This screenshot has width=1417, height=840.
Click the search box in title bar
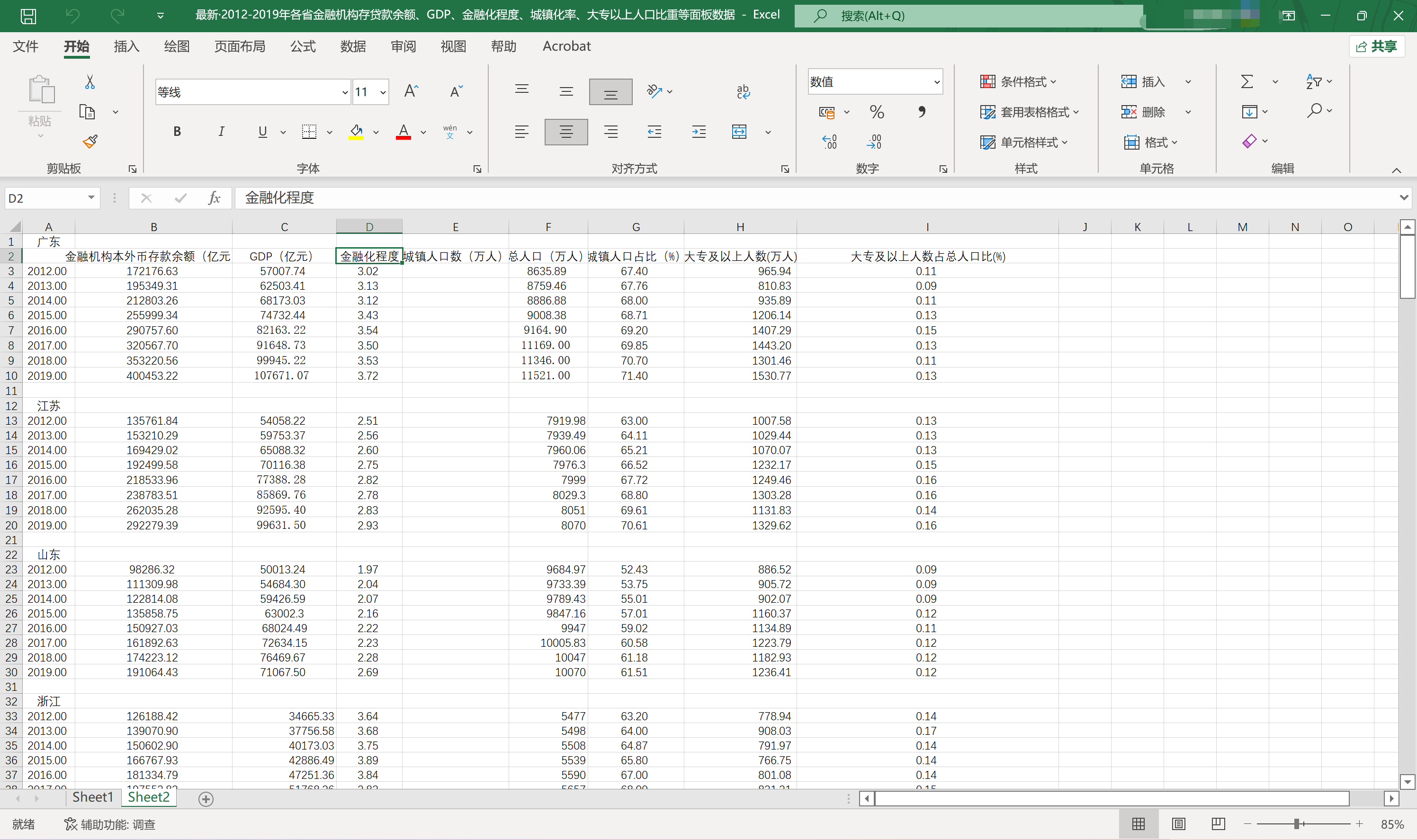(x=968, y=16)
